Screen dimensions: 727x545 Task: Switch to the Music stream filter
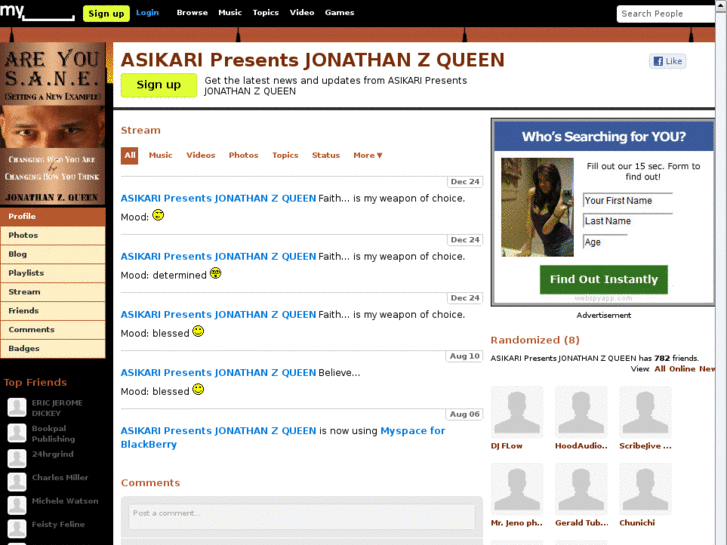coord(160,155)
